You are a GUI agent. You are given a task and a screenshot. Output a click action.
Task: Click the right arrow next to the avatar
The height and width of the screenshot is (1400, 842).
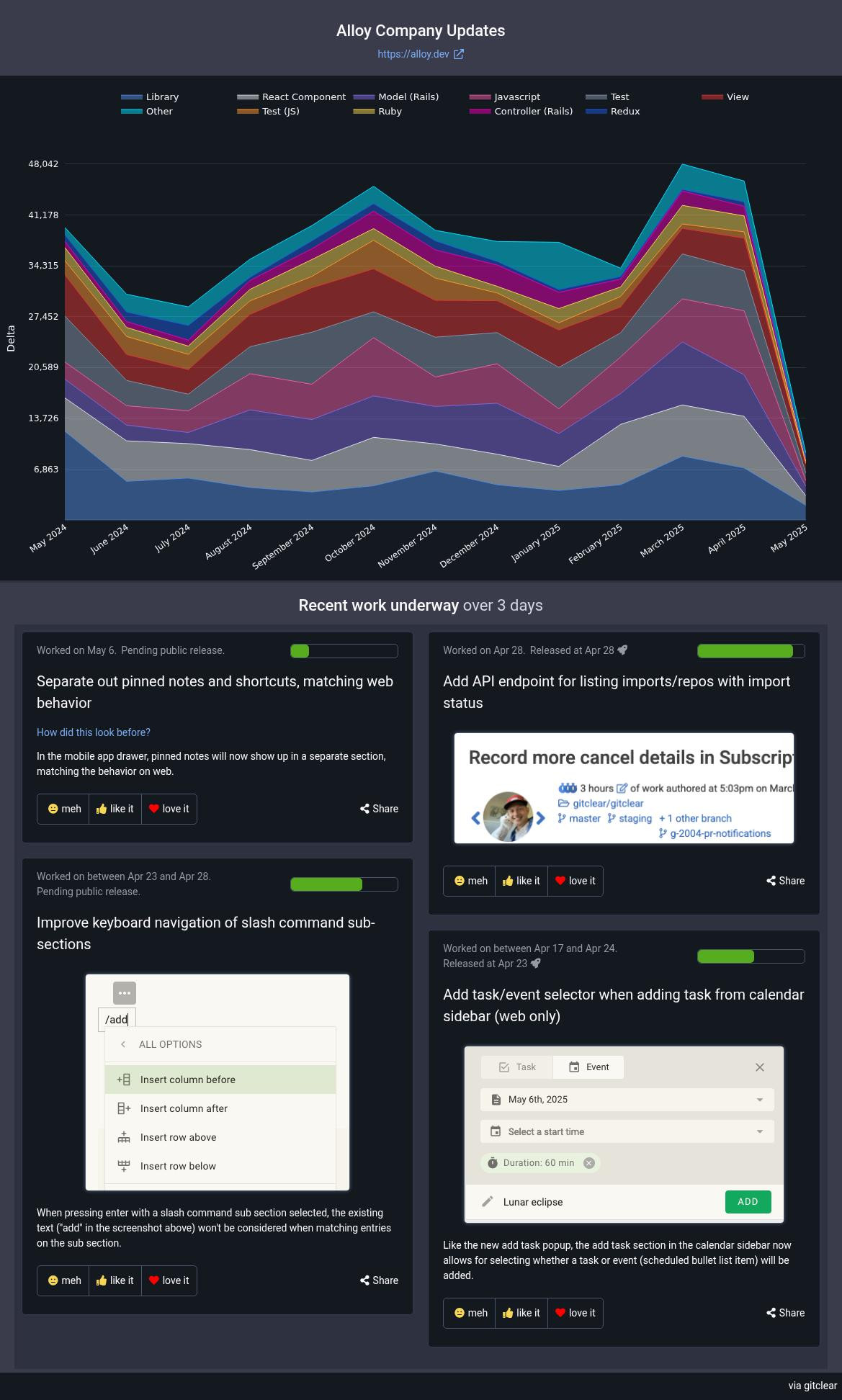coord(541,818)
